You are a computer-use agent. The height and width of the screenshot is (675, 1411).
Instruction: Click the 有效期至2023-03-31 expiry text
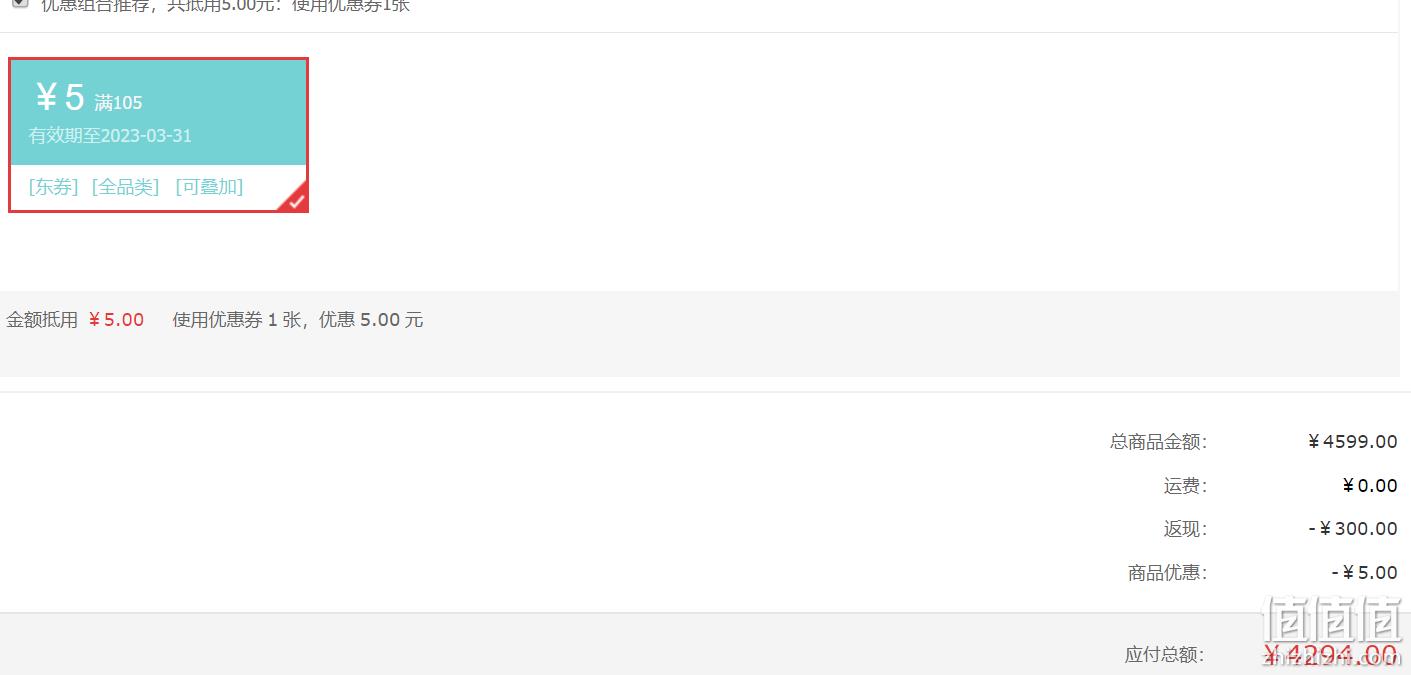(110, 136)
